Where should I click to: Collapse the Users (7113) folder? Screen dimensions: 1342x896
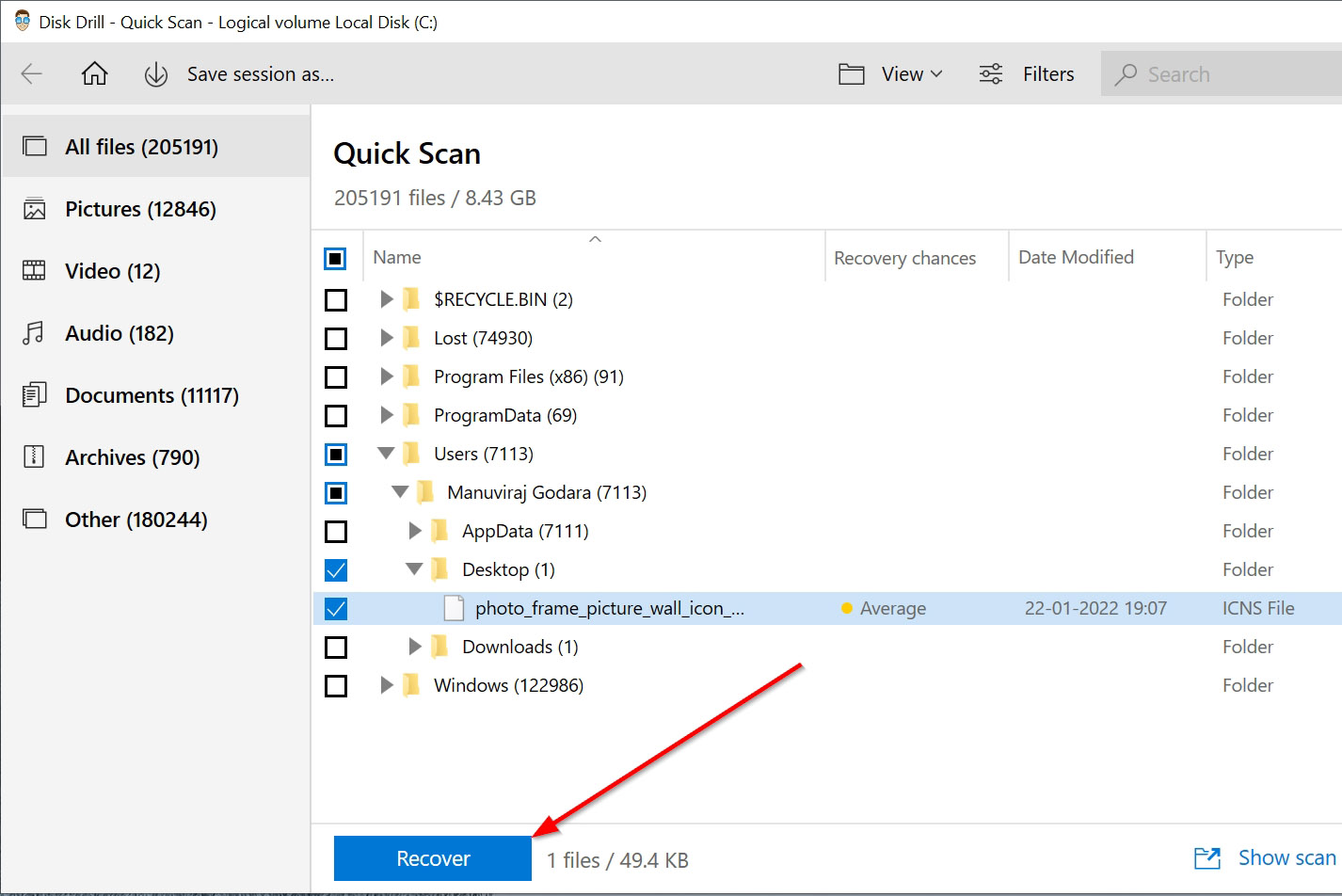386,454
